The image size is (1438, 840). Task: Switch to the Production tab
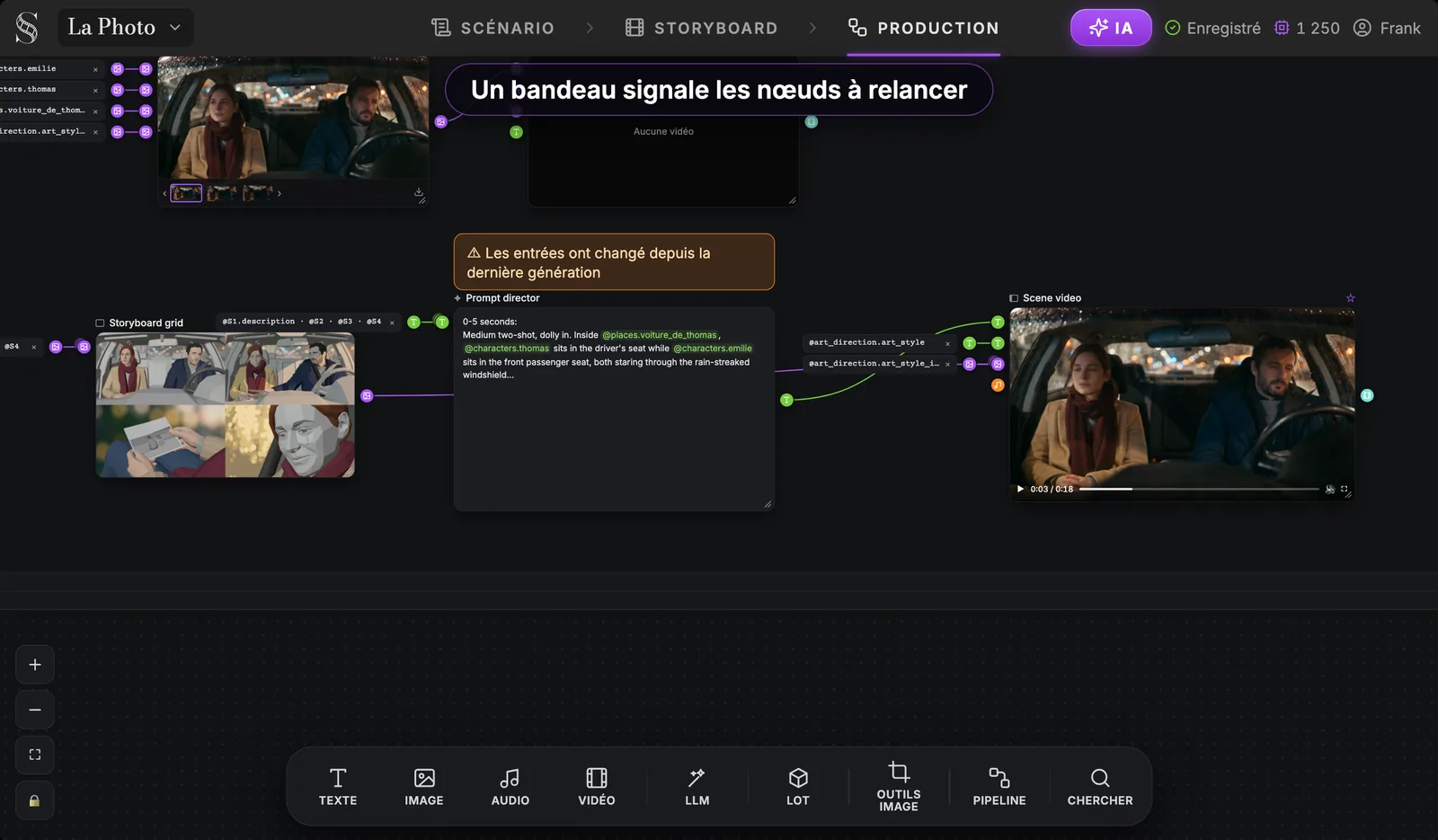(x=924, y=28)
